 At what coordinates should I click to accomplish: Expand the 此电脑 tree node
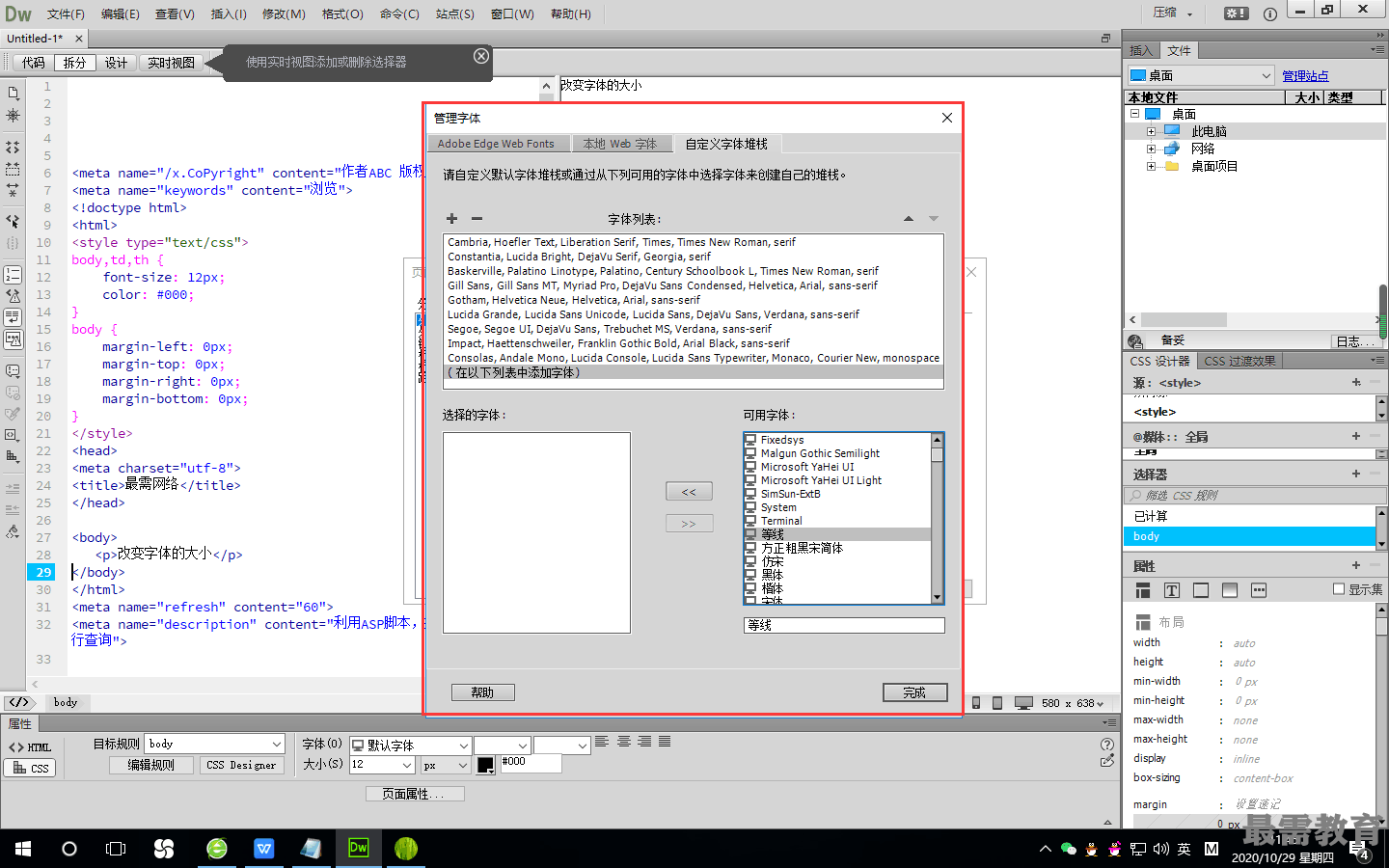(1151, 131)
